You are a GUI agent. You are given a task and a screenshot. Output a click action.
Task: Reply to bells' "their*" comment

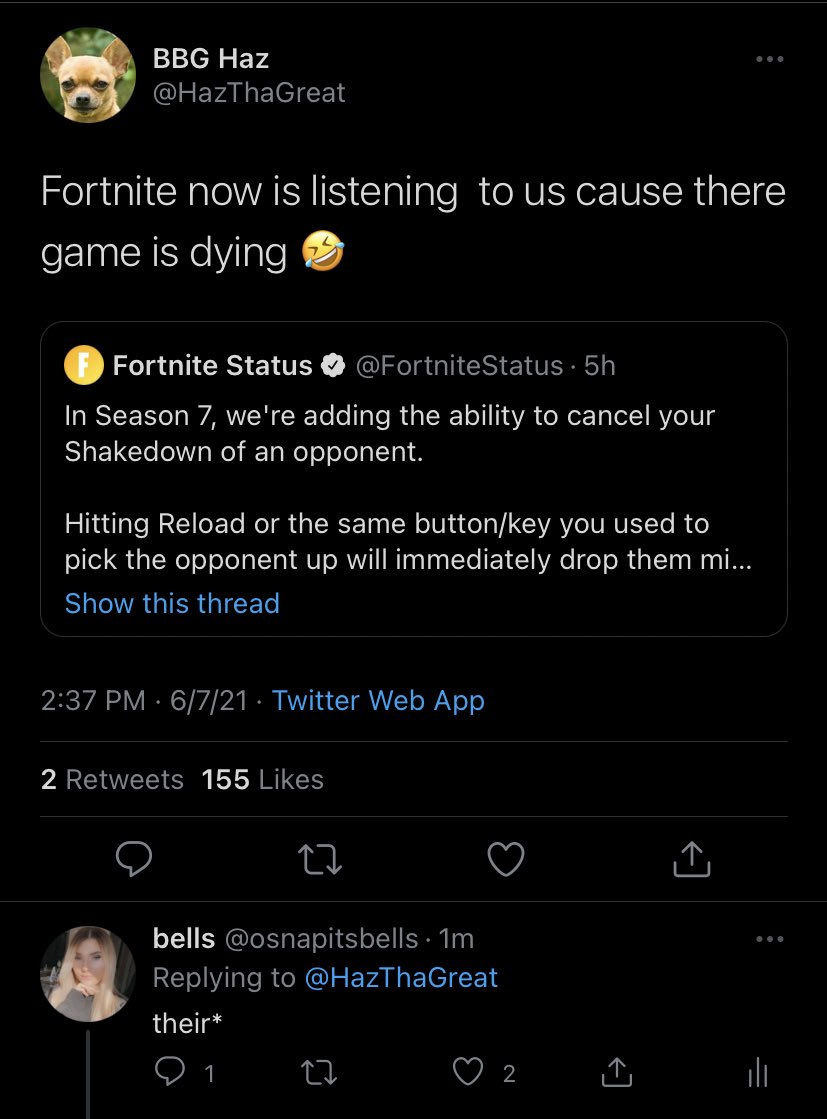tap(171, 1074)
